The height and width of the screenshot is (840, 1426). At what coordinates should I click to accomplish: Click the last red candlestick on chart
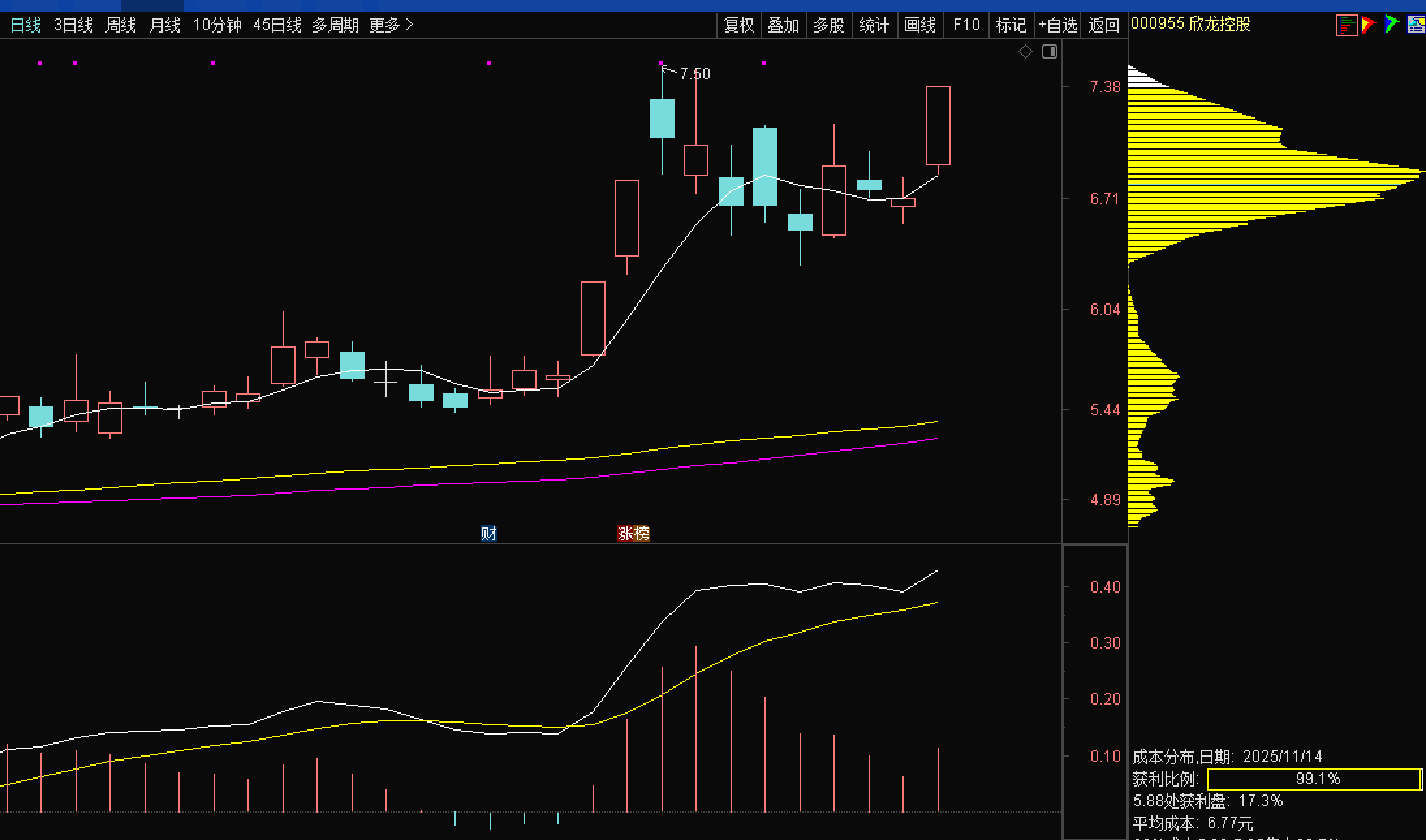tap(938, 125)
